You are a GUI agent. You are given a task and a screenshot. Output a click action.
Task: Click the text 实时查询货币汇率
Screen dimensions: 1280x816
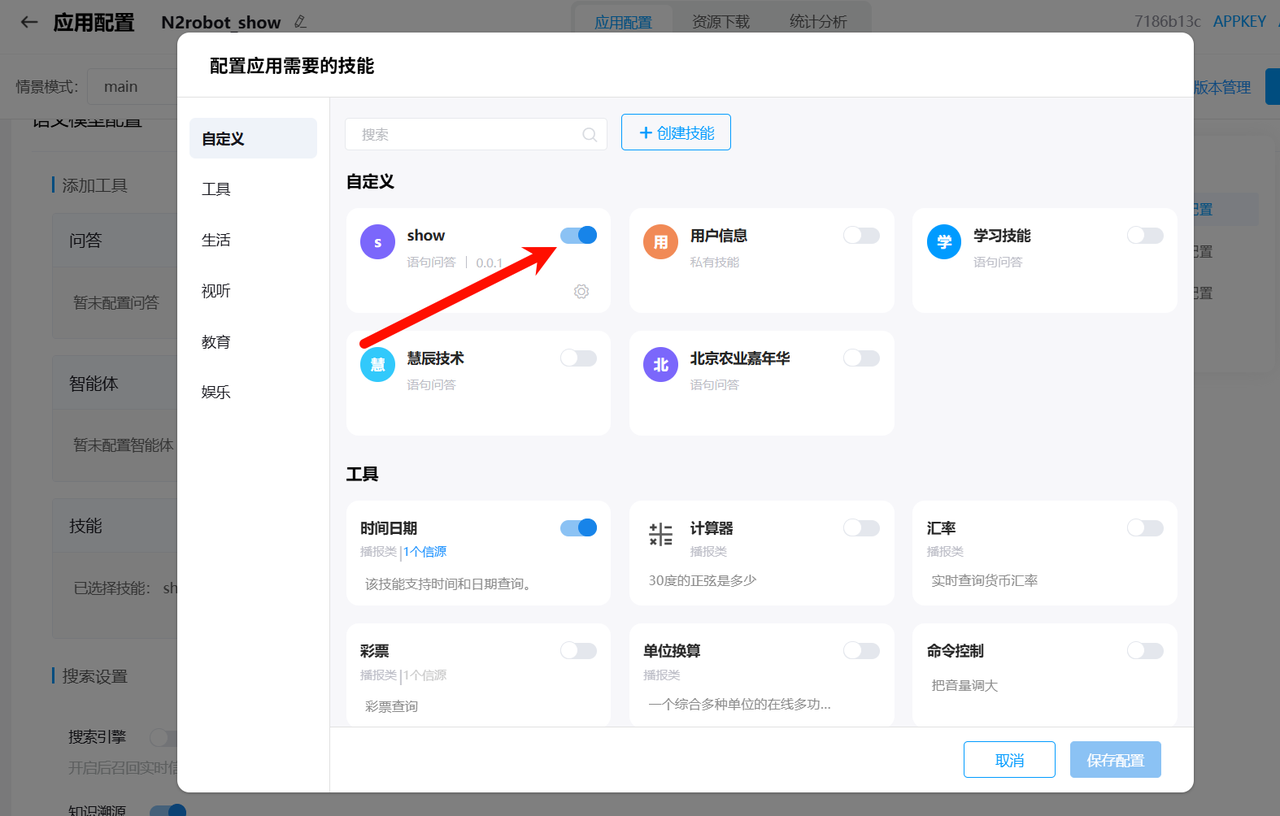984,580
